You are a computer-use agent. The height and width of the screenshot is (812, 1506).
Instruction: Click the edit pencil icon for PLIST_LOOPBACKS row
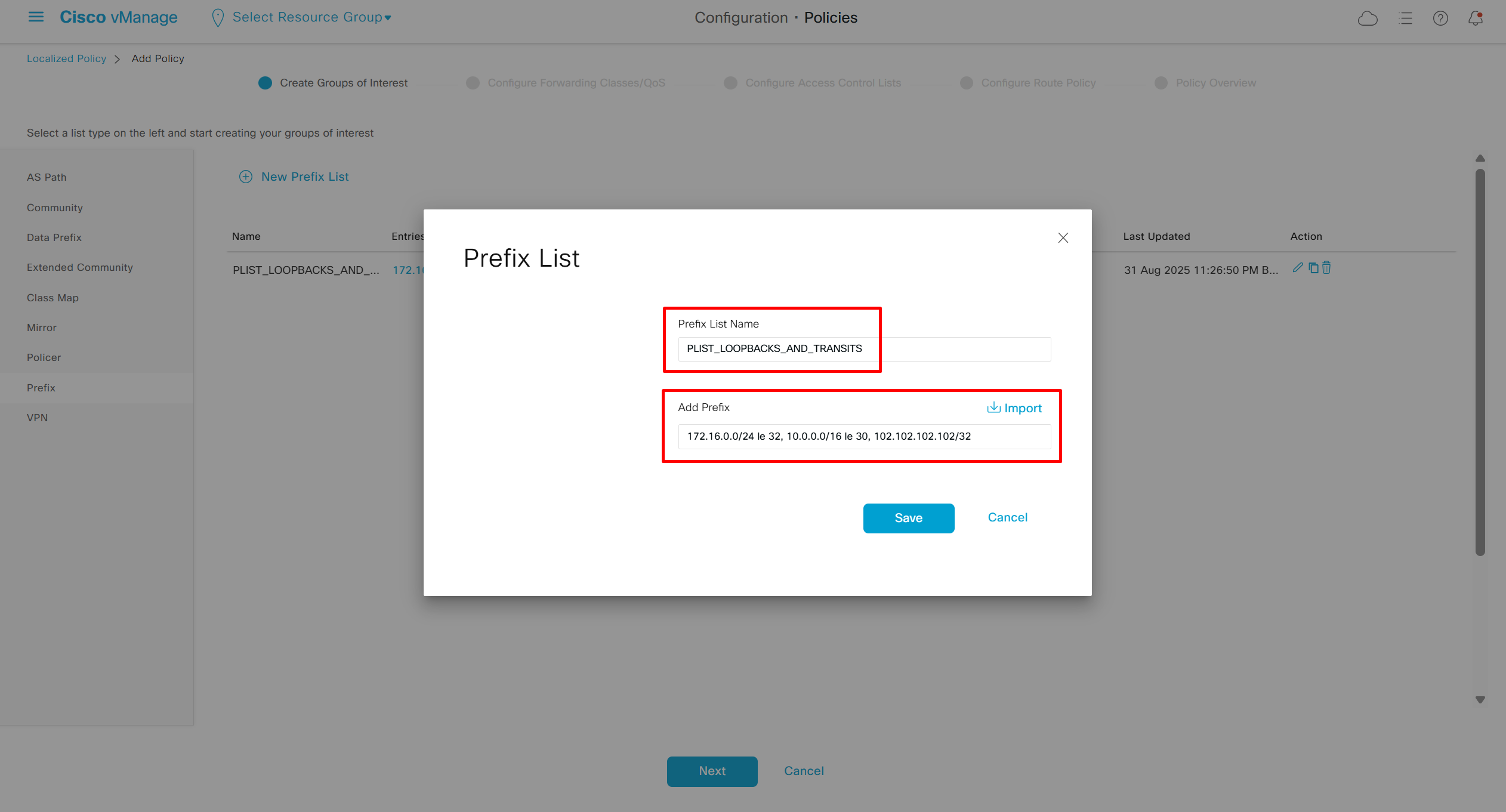click(x=1297, y=268)
